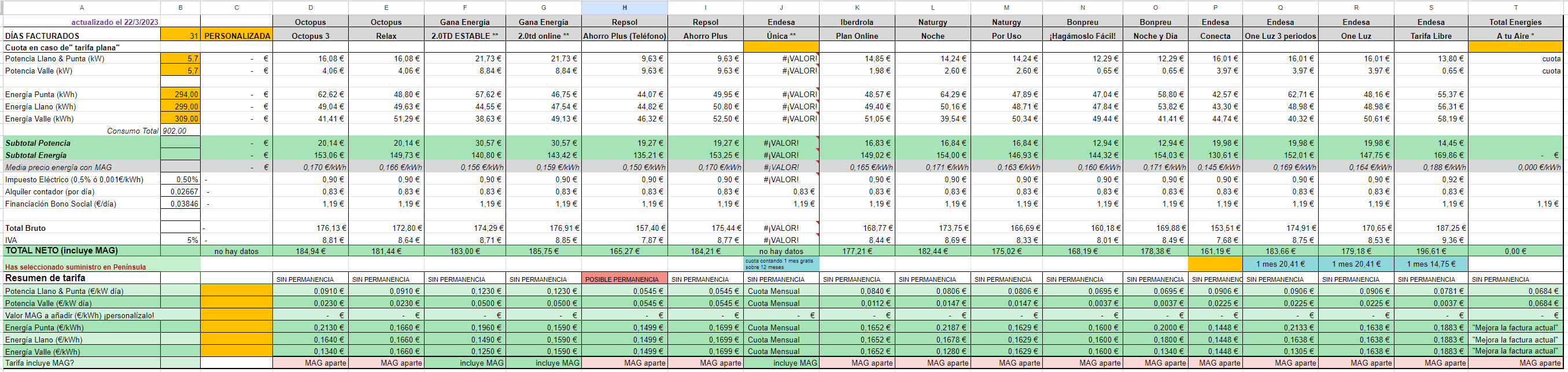This screenshot has width=1568, height=372.
Task: Click 'Has seleccionado suministro en Península' text
Action: (x=75, y=267)
